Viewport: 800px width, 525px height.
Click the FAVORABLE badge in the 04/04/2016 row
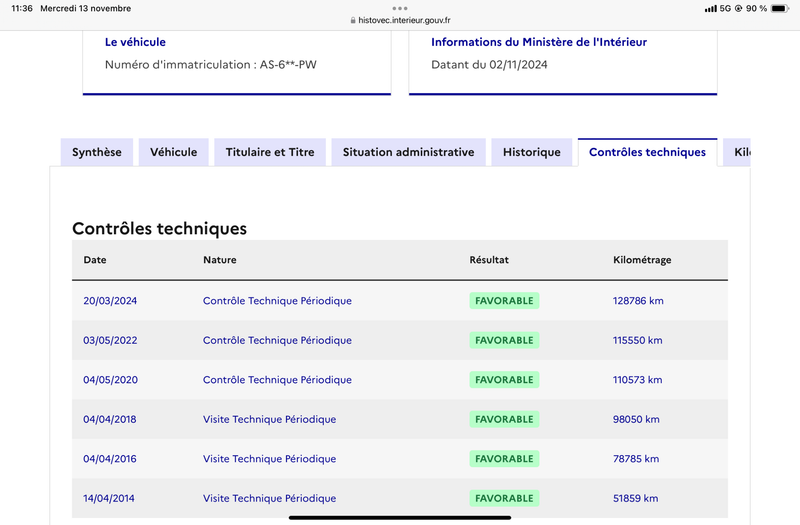[504, 459]
